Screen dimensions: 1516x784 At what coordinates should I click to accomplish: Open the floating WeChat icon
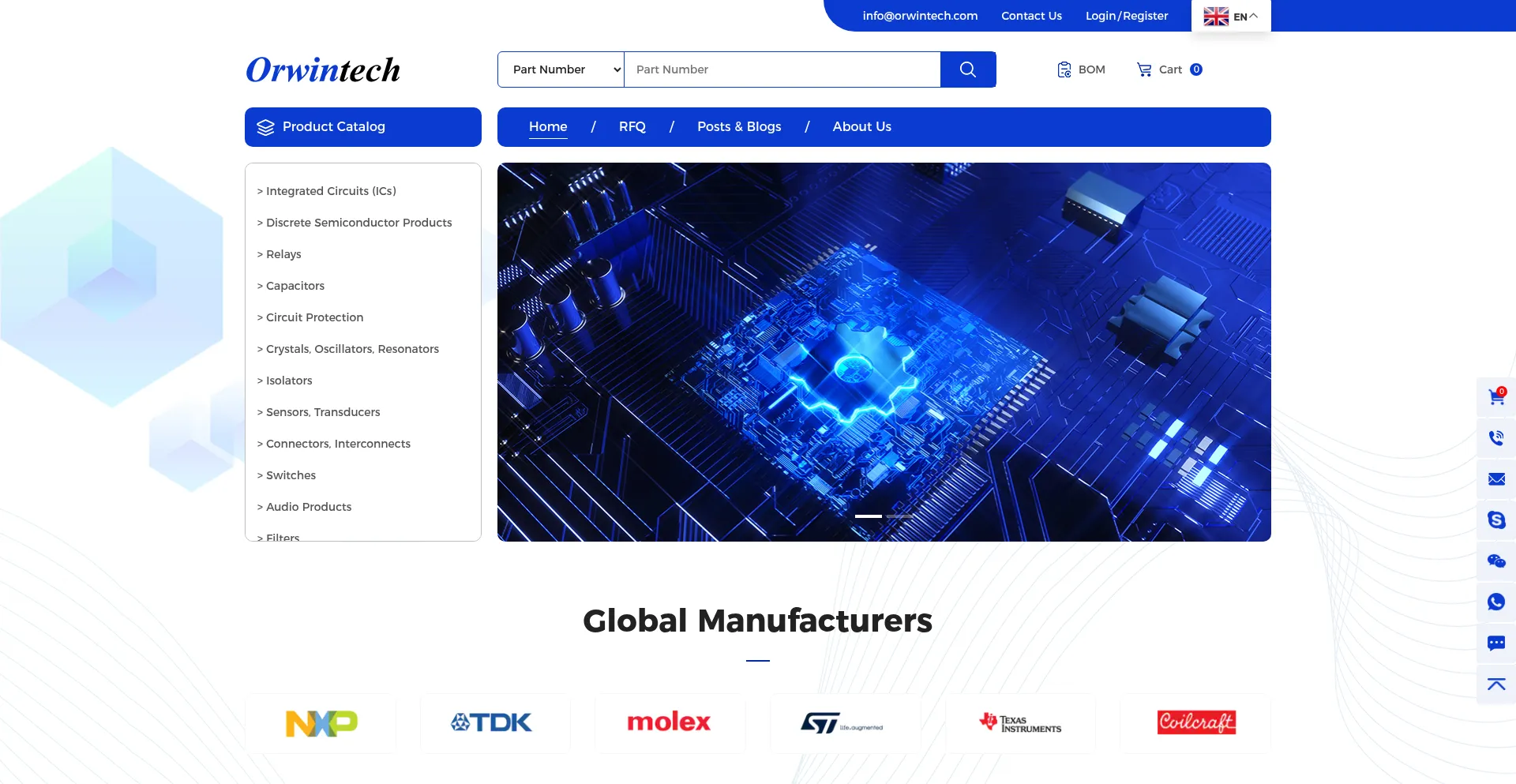tap(1496, 561)
